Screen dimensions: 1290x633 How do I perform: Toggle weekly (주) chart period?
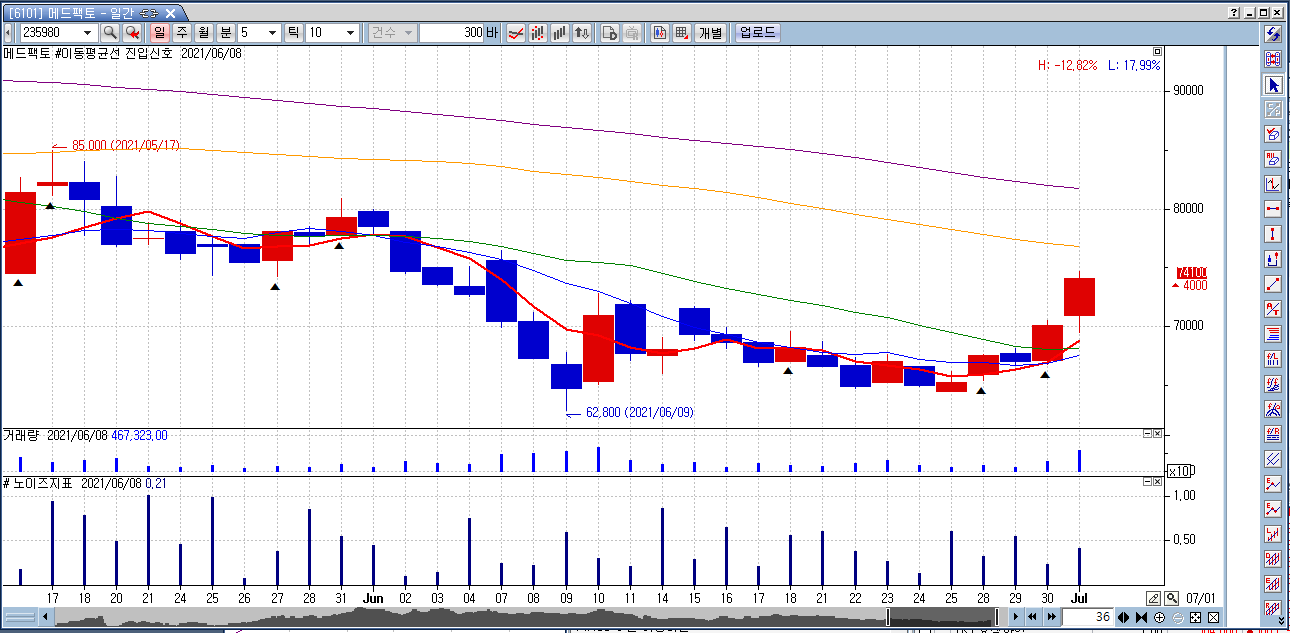click(181, 33)
